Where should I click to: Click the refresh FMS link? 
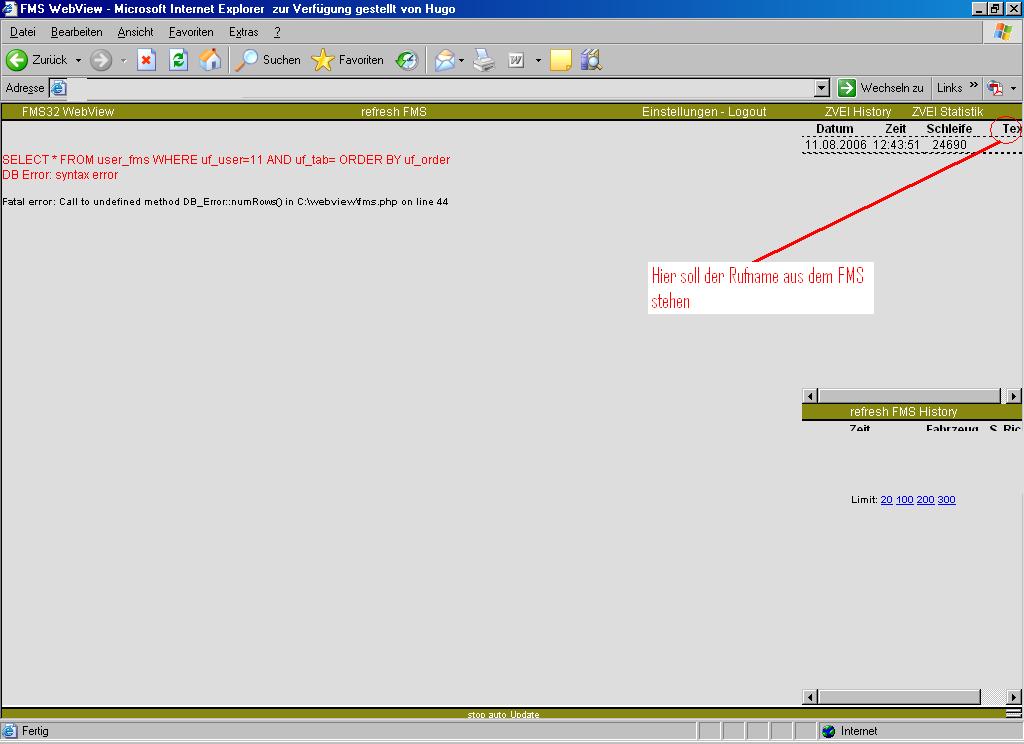(393, 112)
